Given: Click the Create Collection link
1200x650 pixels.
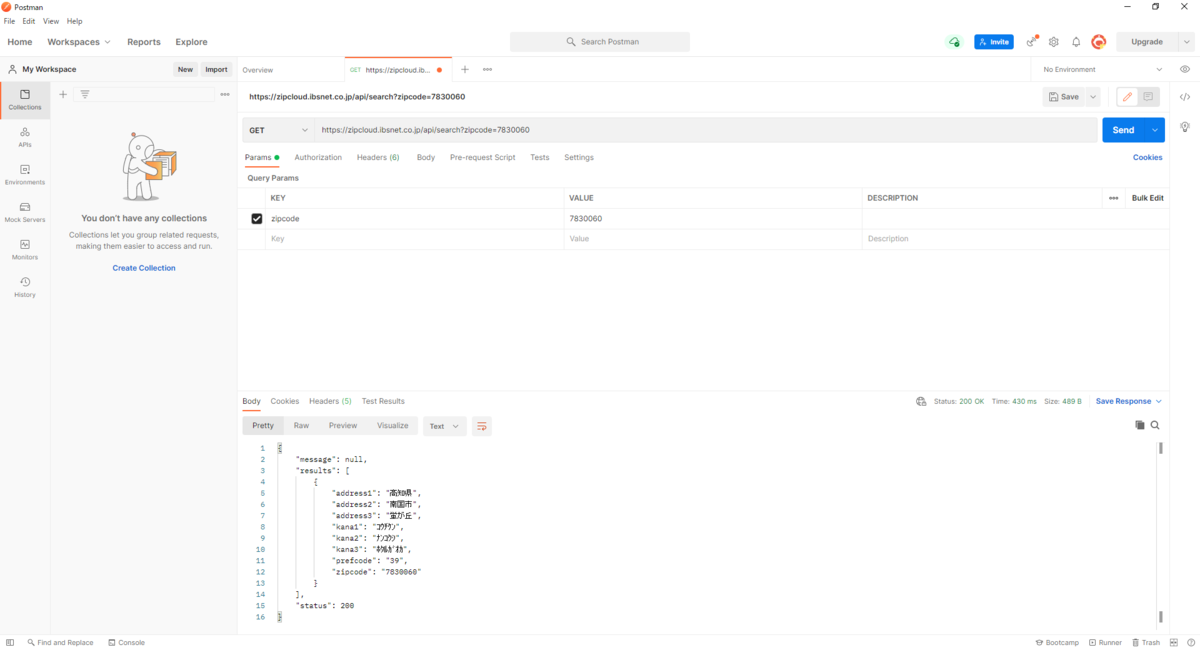Looking at the screenshot, I should pyautogui.click(x=144, y=268).
